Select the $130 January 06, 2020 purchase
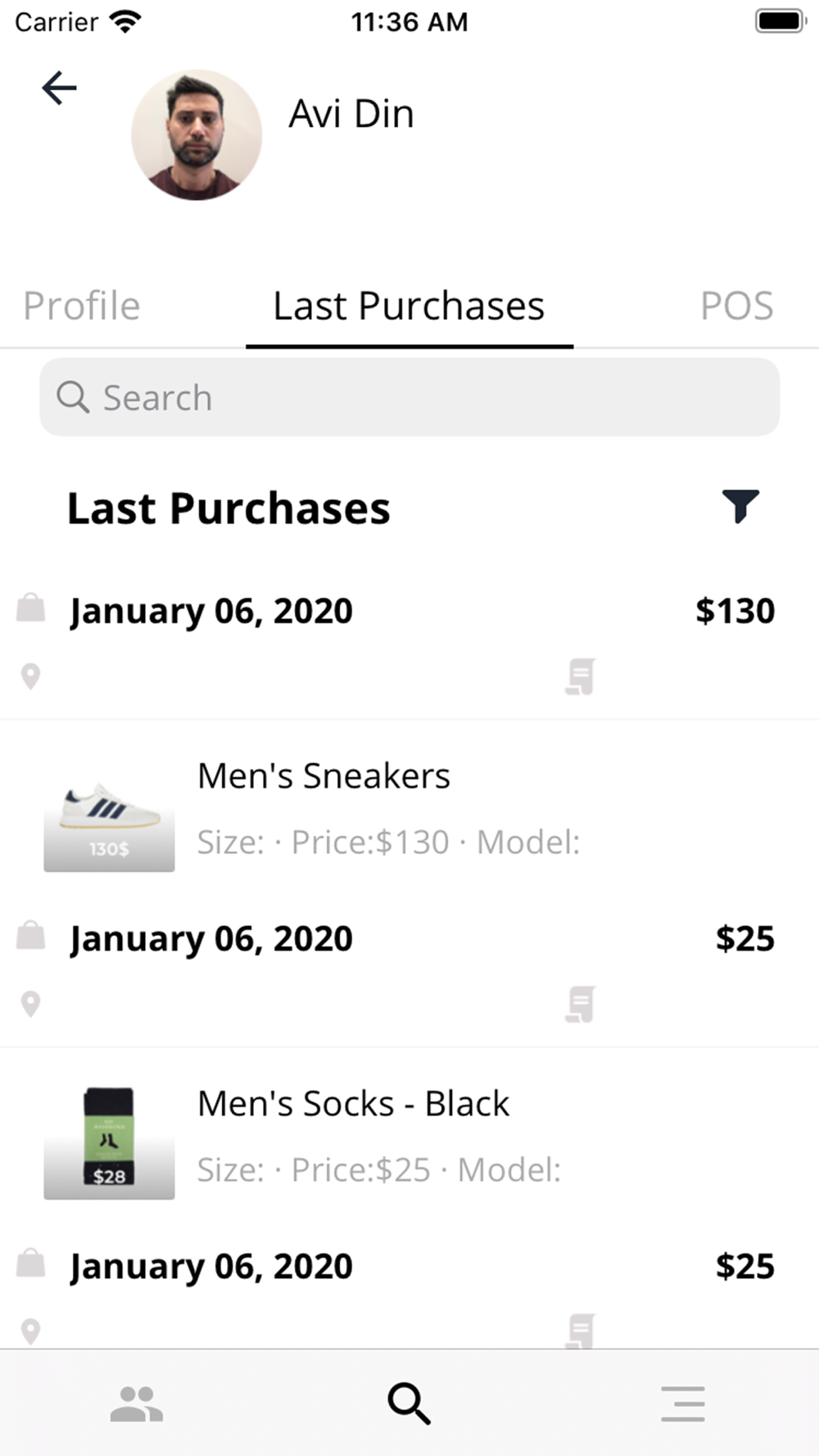Screen dimensions: 819x1456 409,644
